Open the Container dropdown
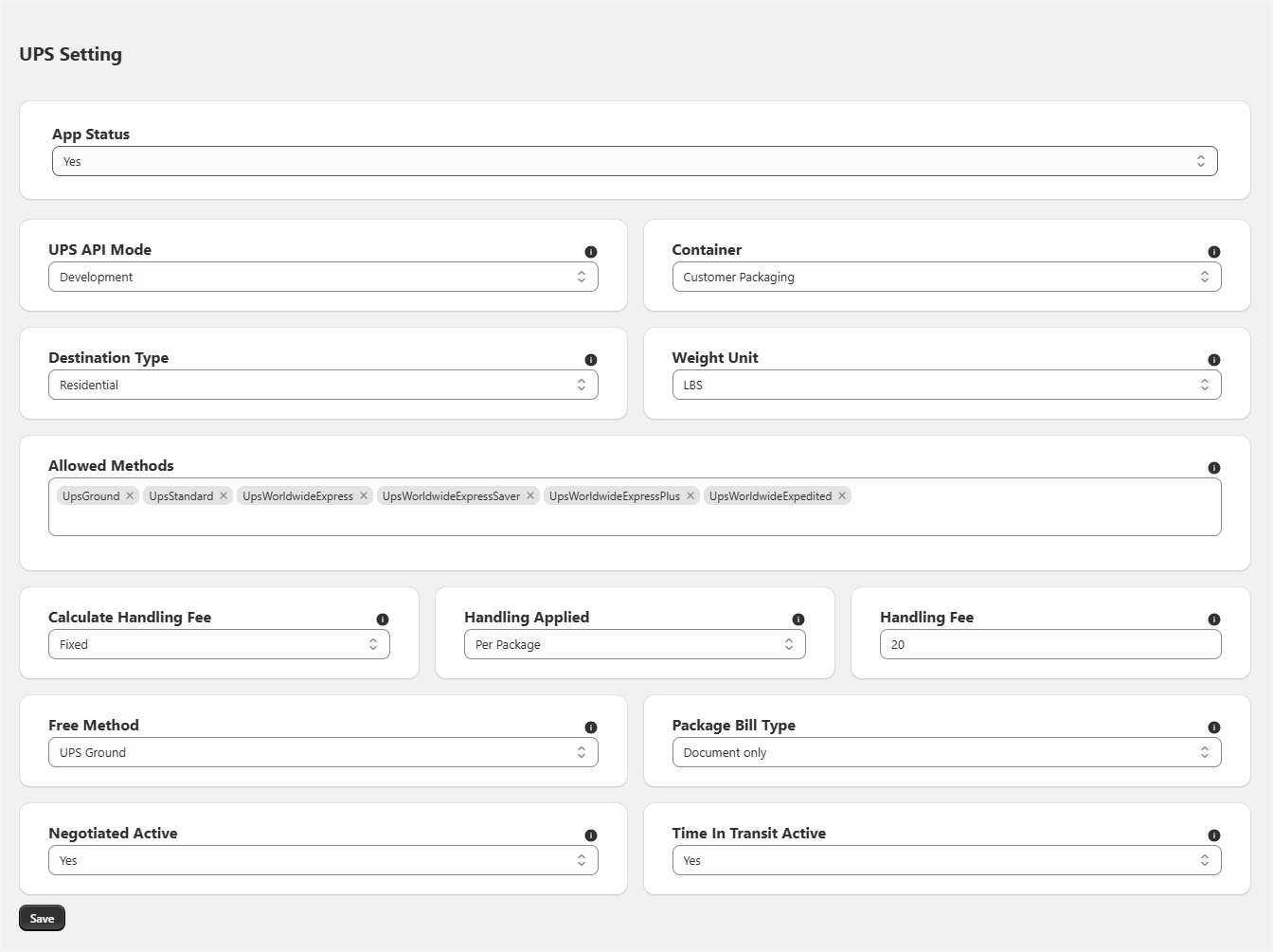1273x952 pixels. [x=947, y=277]
